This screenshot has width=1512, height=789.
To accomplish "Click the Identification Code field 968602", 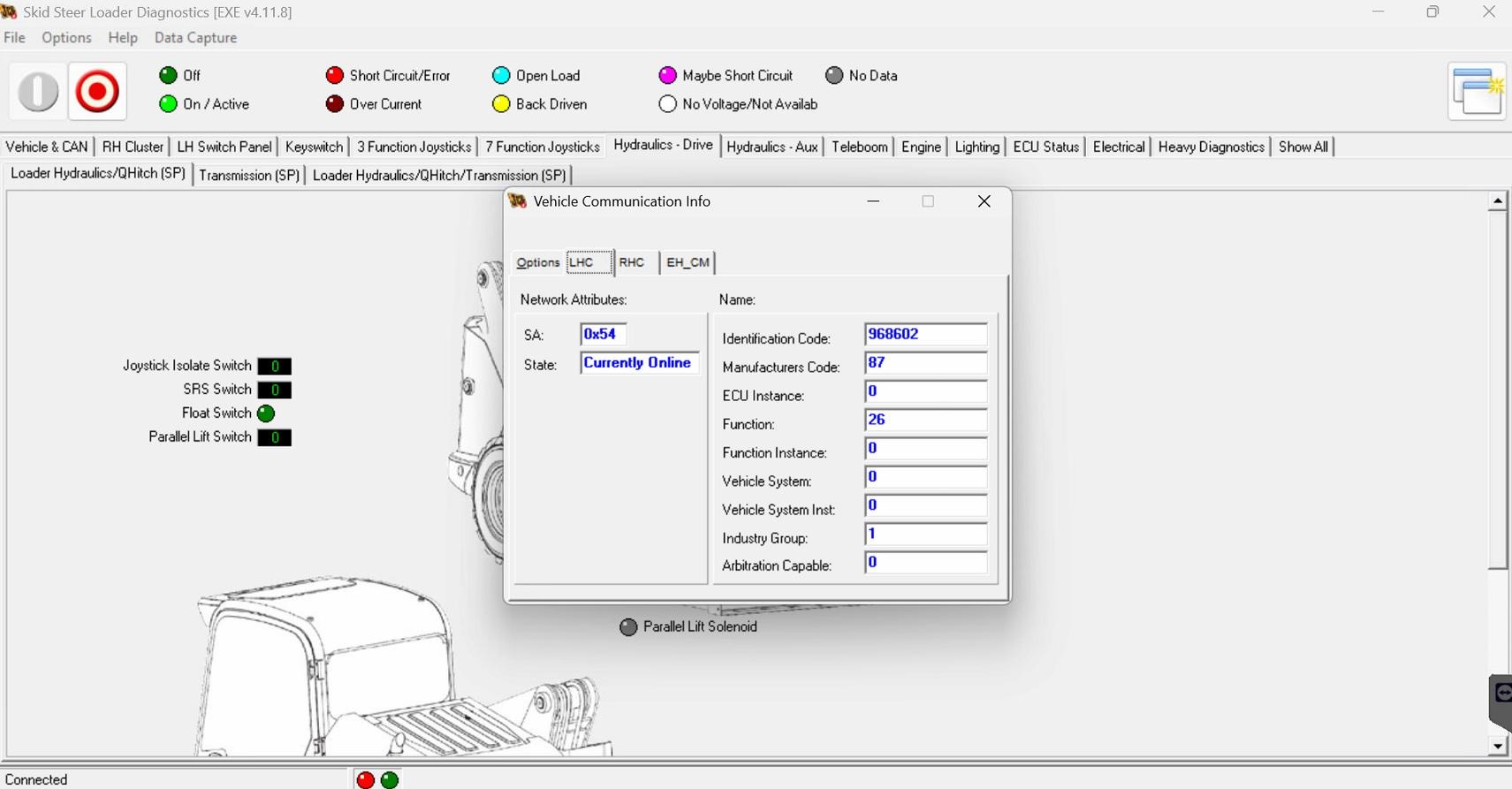I will (925, 334).
